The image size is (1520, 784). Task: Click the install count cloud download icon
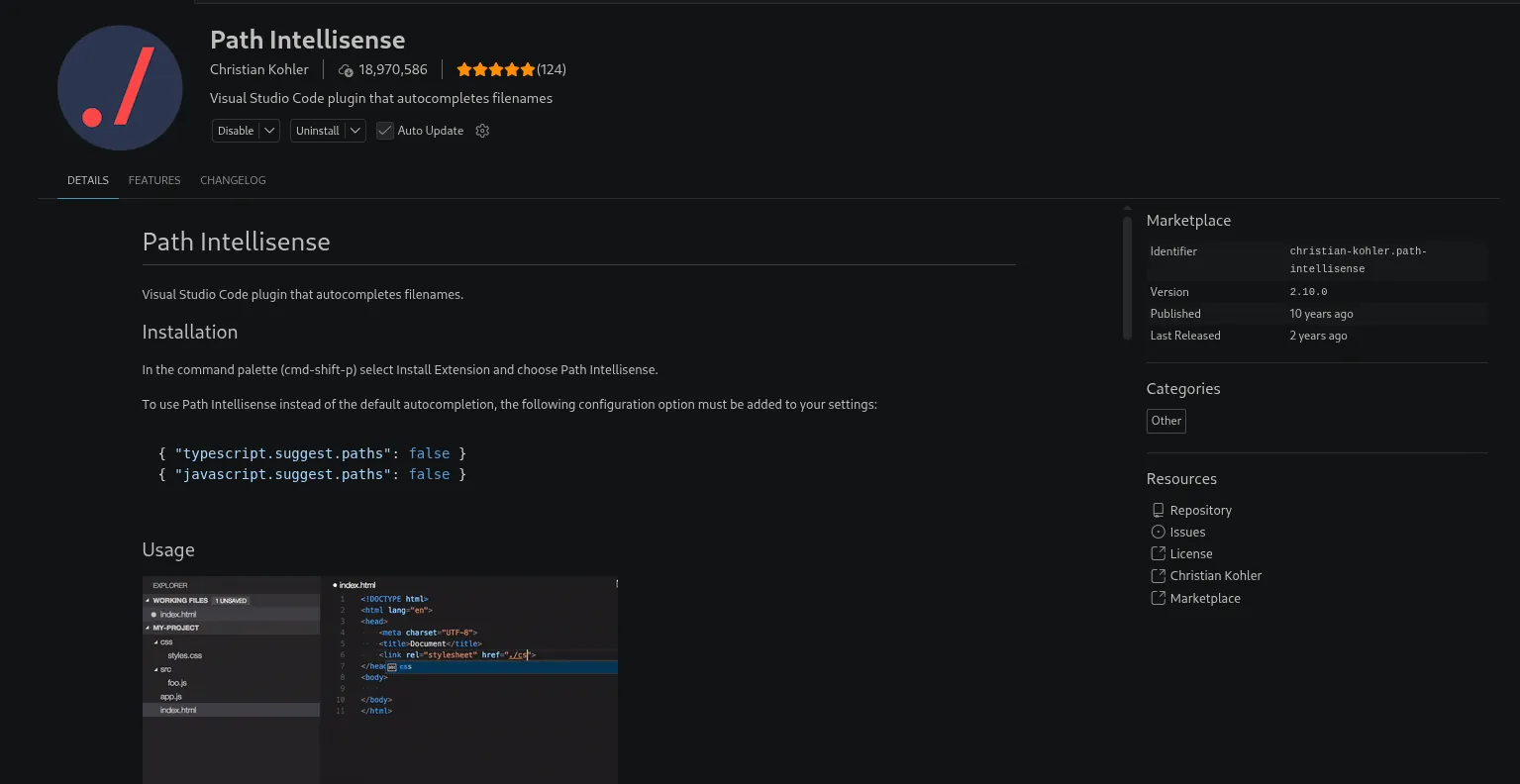(346, 70)
